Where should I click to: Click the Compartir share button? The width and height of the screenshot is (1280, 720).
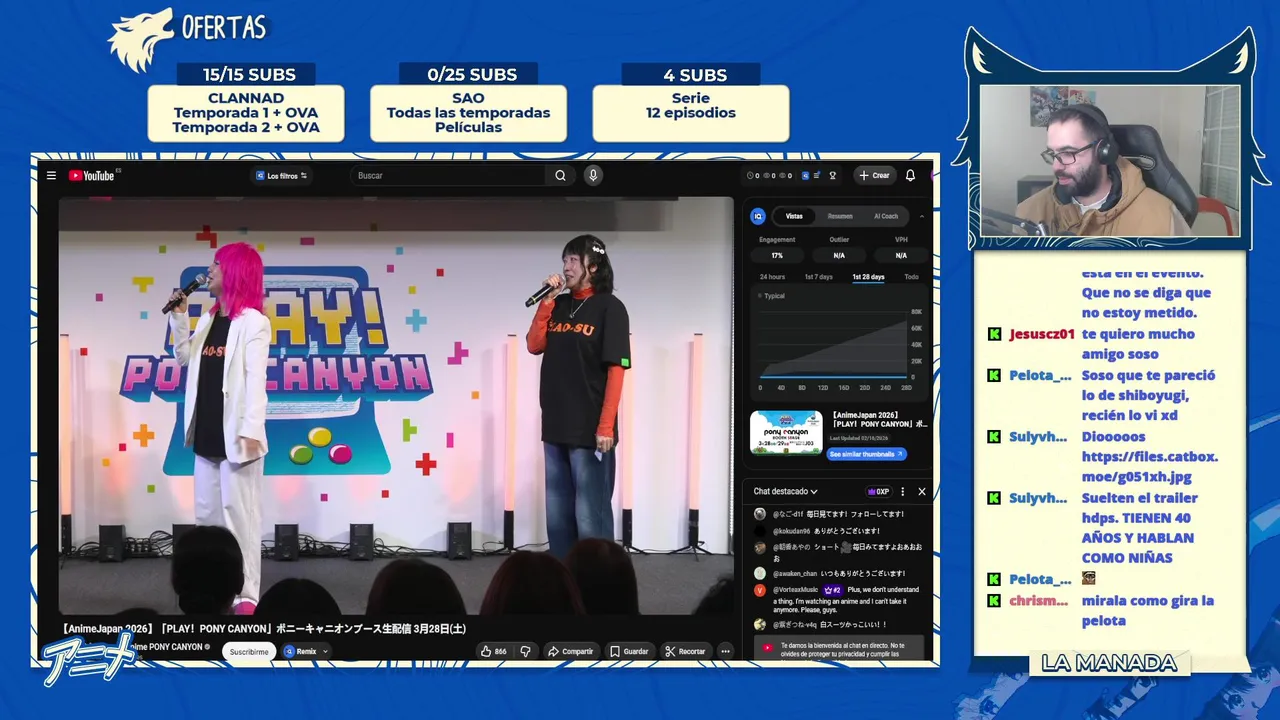click(x=570, y=651)
